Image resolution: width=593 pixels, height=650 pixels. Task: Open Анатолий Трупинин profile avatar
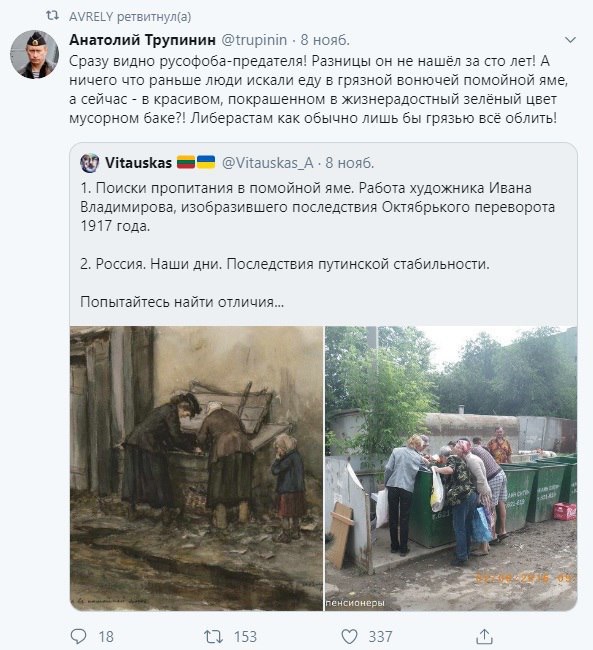34,54
